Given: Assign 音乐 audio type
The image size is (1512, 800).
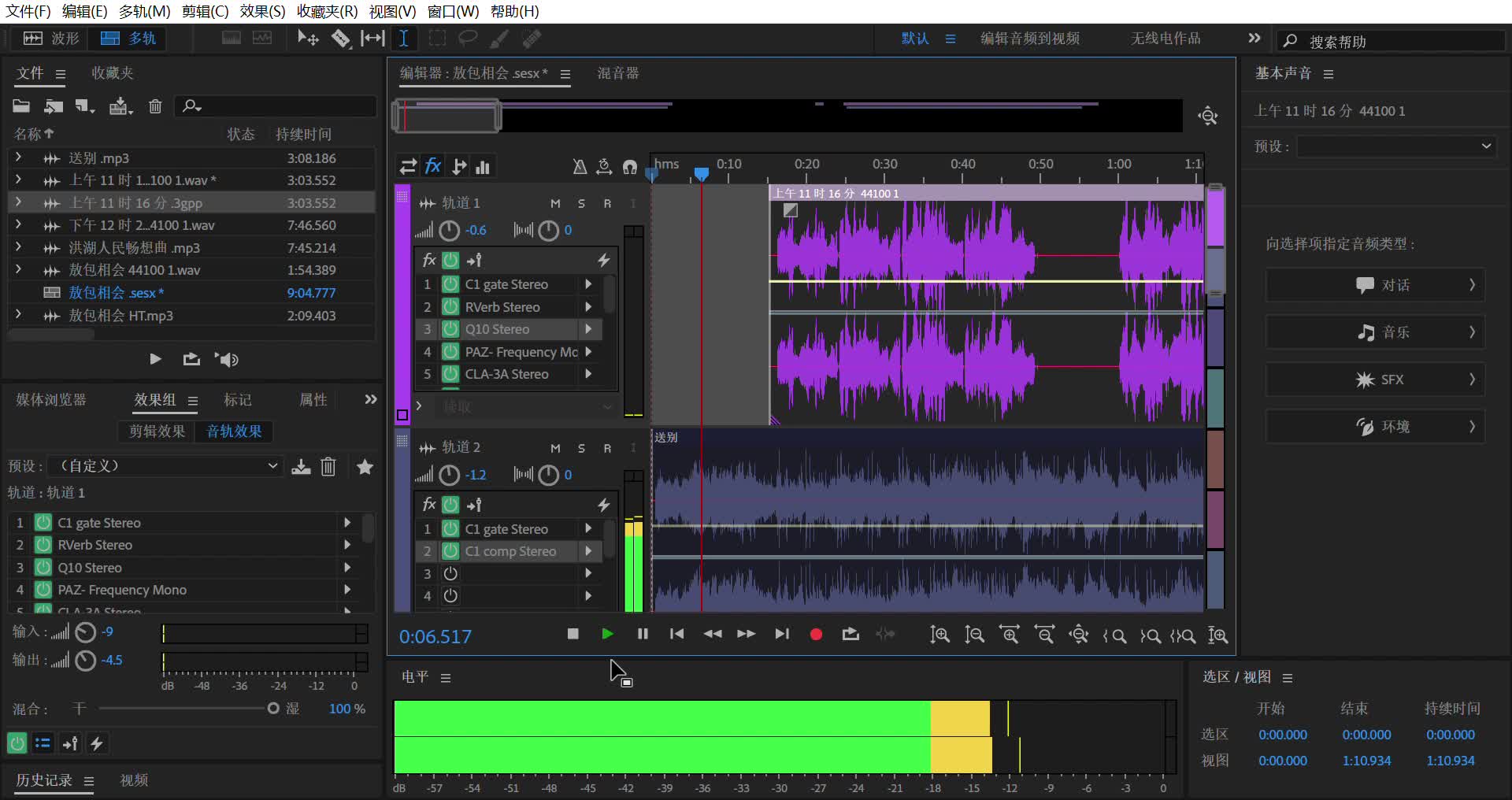Looking at the screenshot, I should tap(1375, 332).
